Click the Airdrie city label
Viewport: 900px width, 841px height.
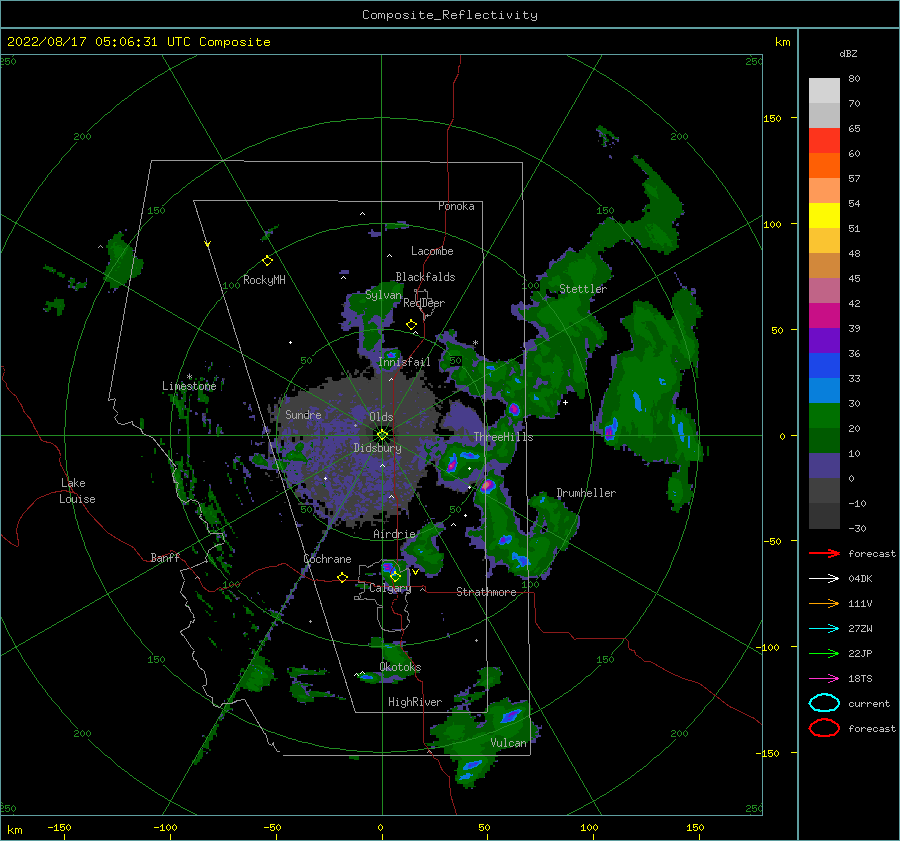point(394,534)
